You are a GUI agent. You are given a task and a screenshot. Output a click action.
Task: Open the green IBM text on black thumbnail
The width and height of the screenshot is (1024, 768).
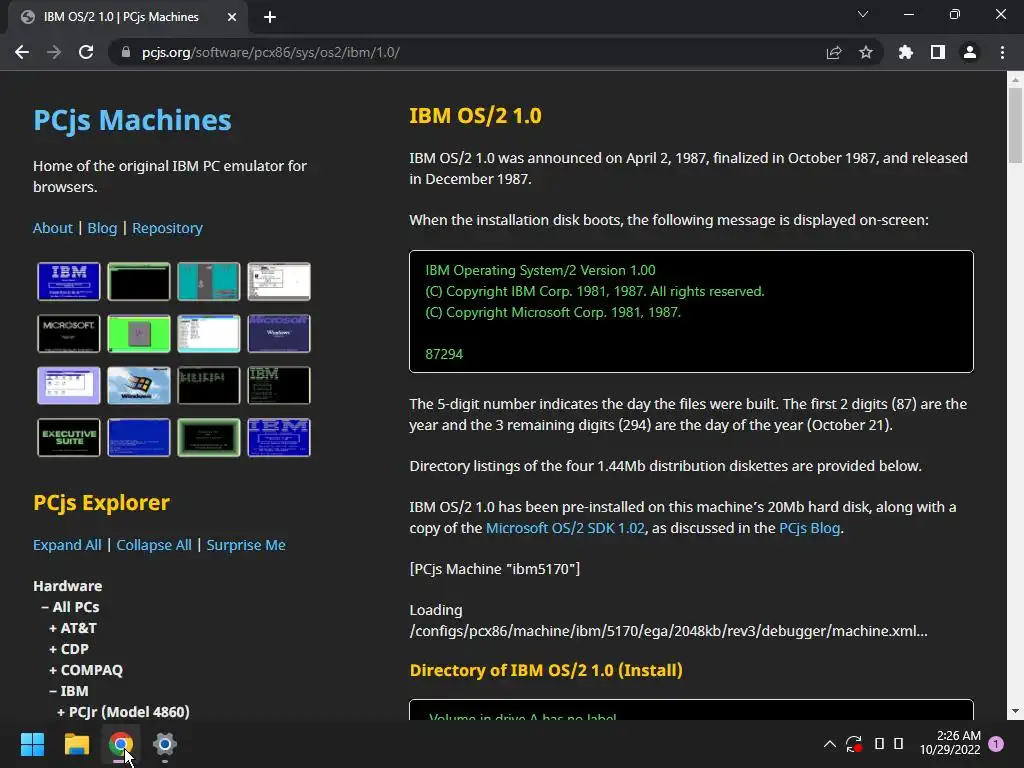[x=279, y=385]
